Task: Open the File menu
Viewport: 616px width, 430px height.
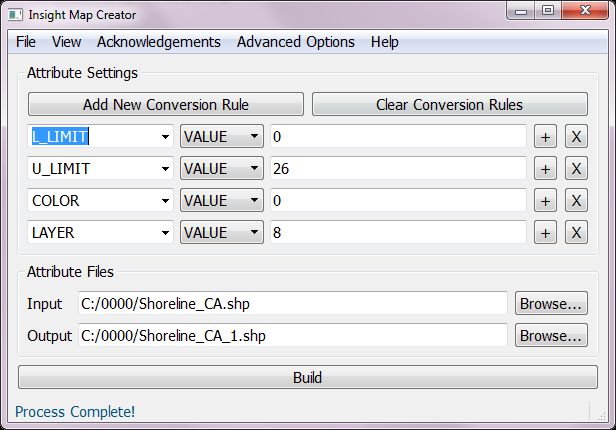Action: (26, 42)
